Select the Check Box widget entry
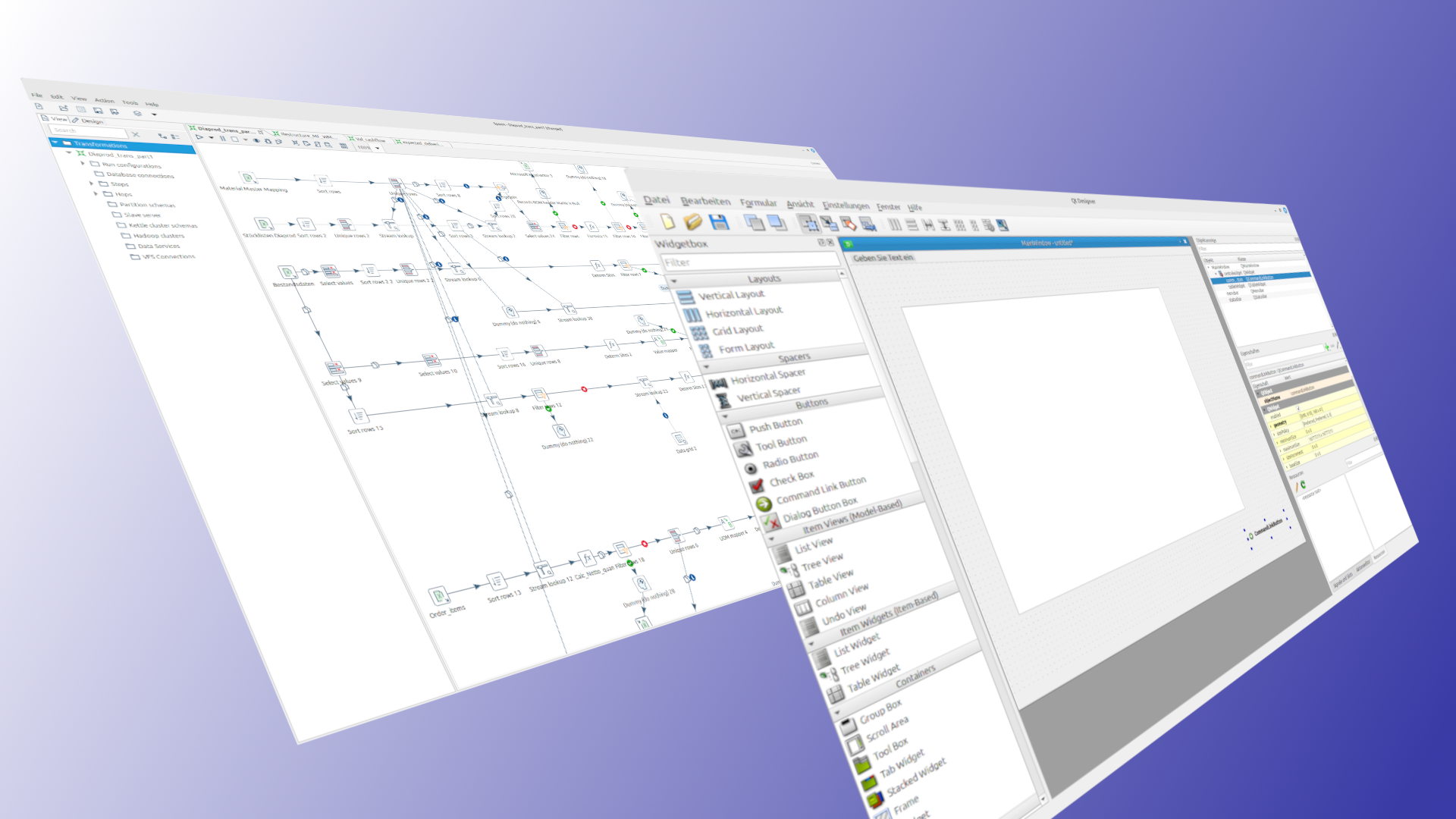1456x819 pixels. click(791, 479)
